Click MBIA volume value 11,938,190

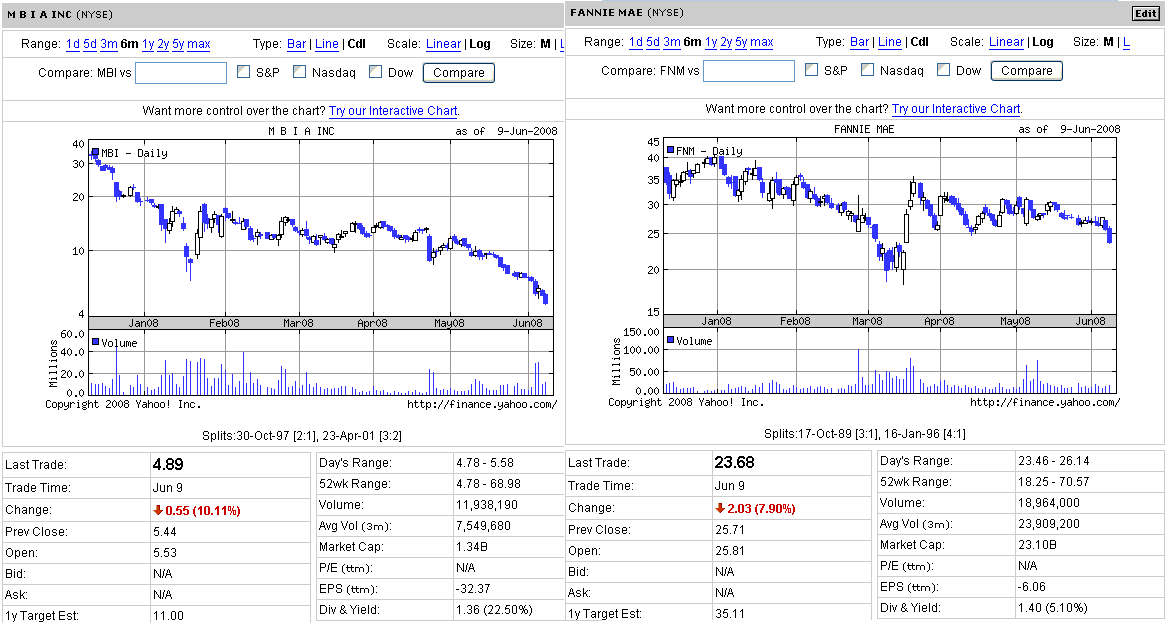(486, 506)
